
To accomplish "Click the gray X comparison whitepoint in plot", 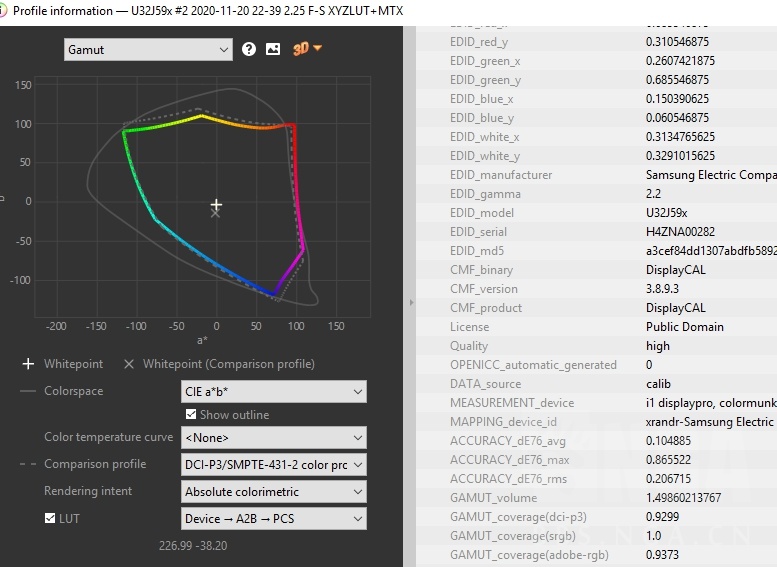I will coord(215,213).
